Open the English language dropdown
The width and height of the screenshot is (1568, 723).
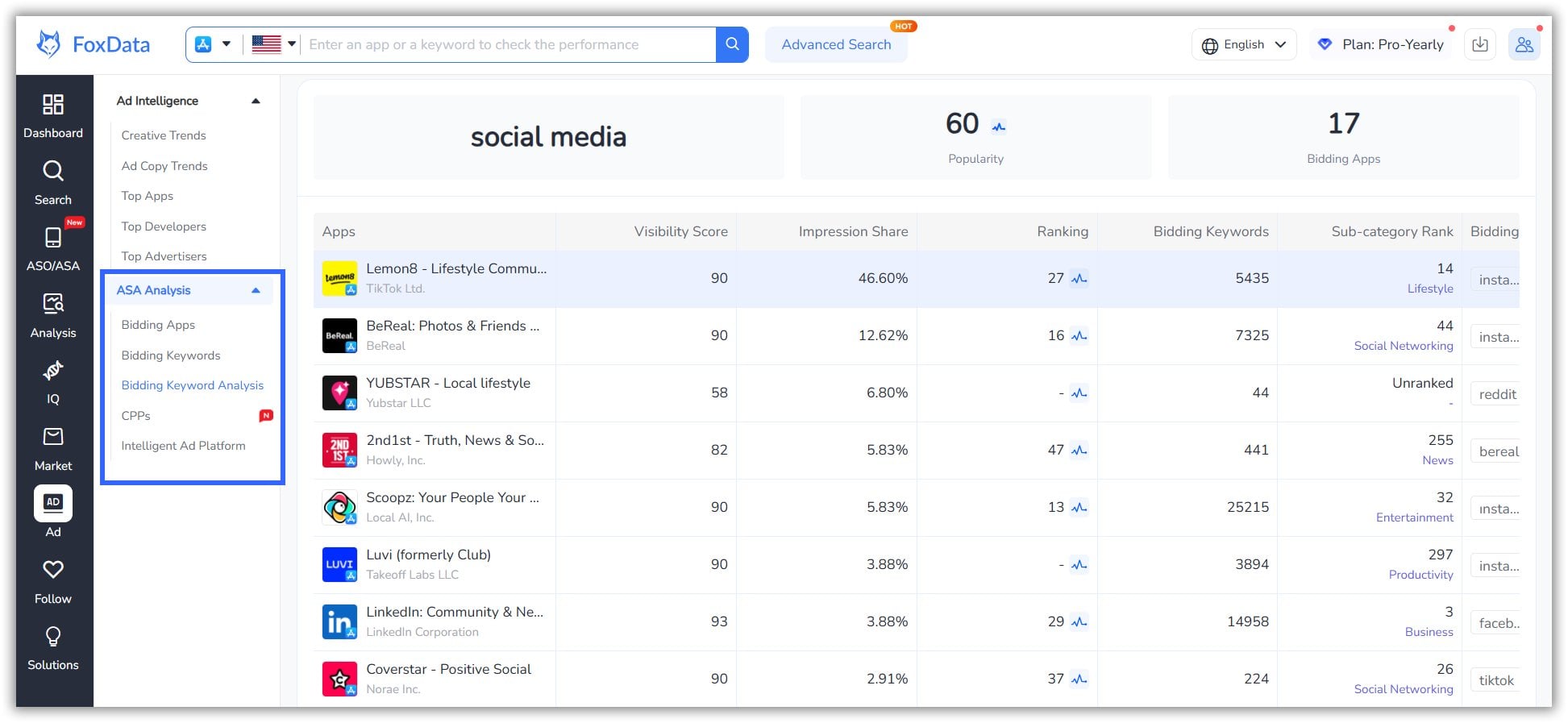pos(1244,44)
